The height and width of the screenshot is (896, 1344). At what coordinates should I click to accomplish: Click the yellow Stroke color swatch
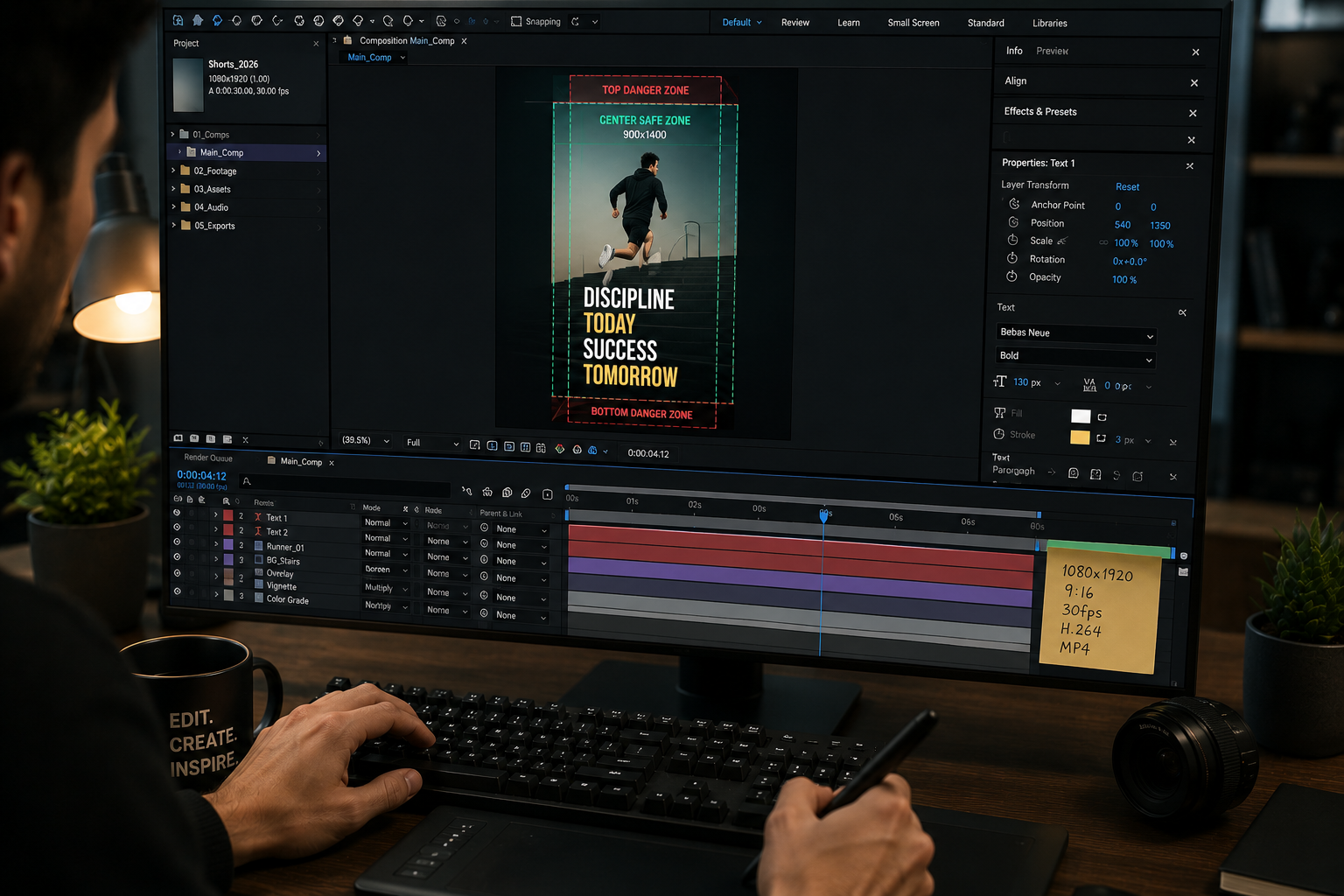[x=1080, y=437]
